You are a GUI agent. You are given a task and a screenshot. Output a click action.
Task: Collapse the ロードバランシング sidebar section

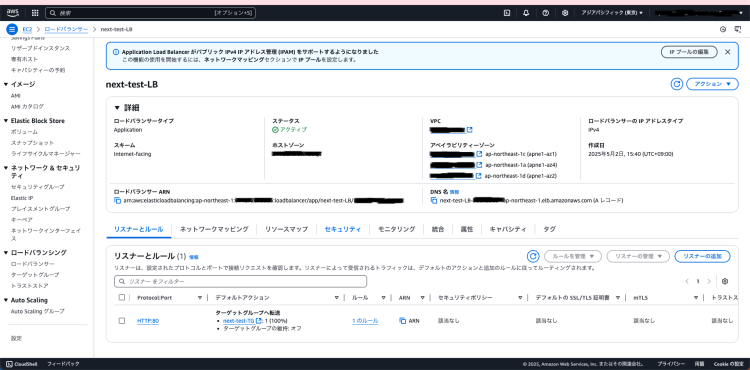point(6,252)
